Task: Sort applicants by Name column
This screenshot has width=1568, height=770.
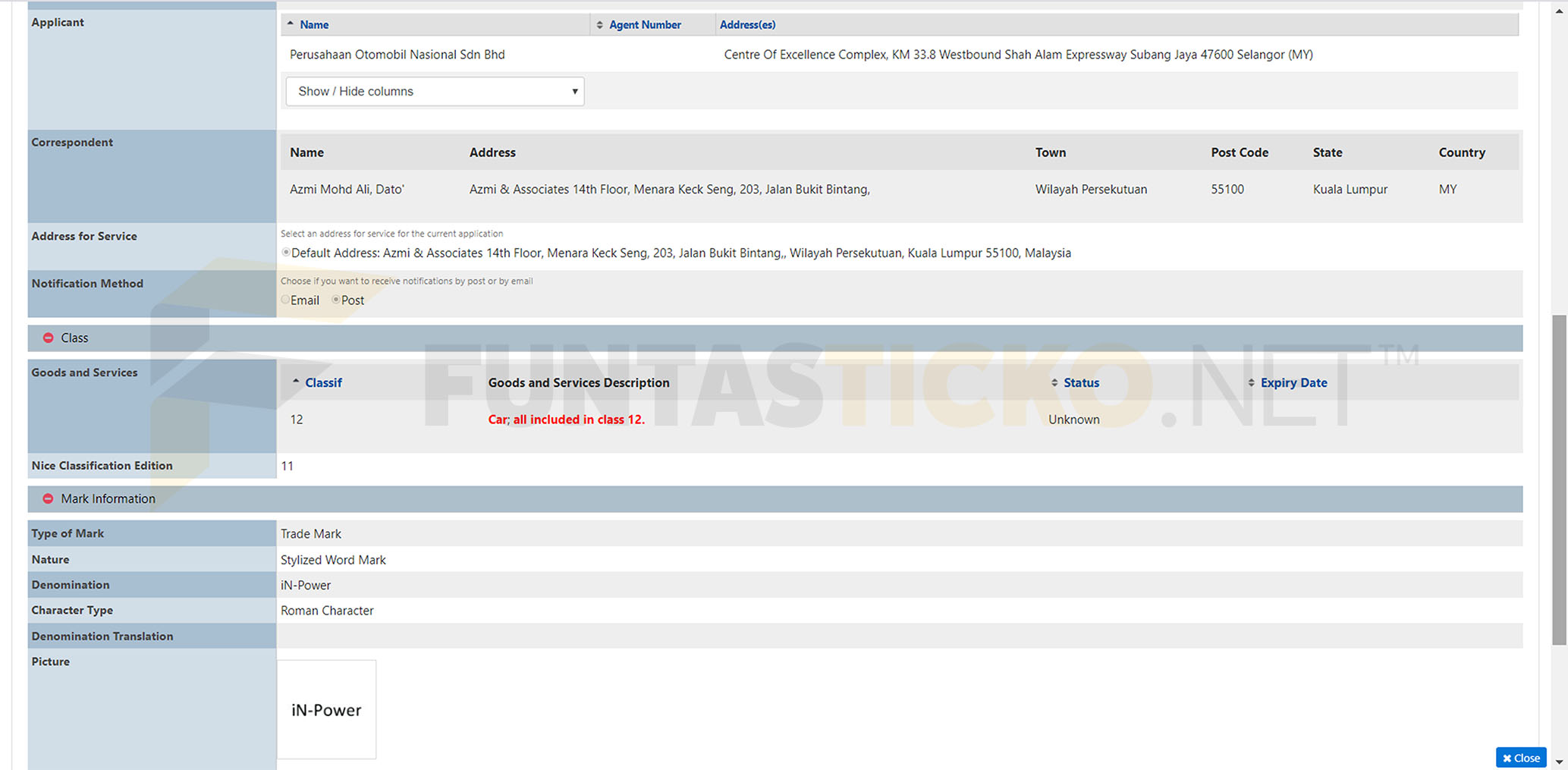Action: [314, 24]
